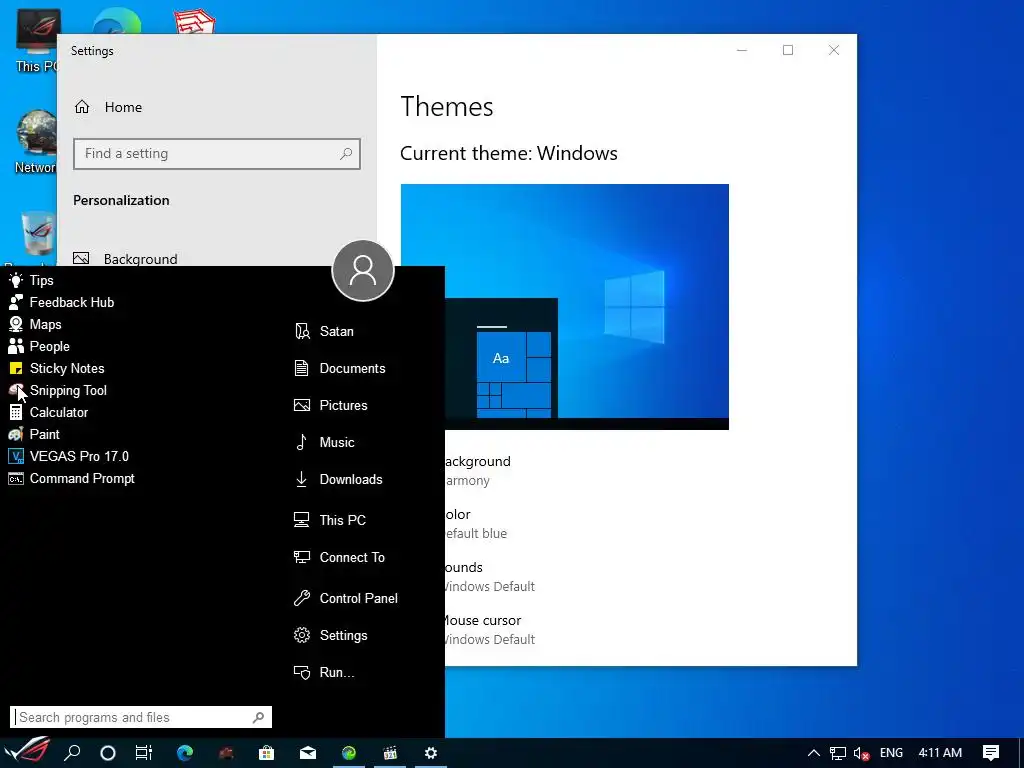1024x768 pixels.
Task: Open Mail app from taskbar
Action: [308, 753]
